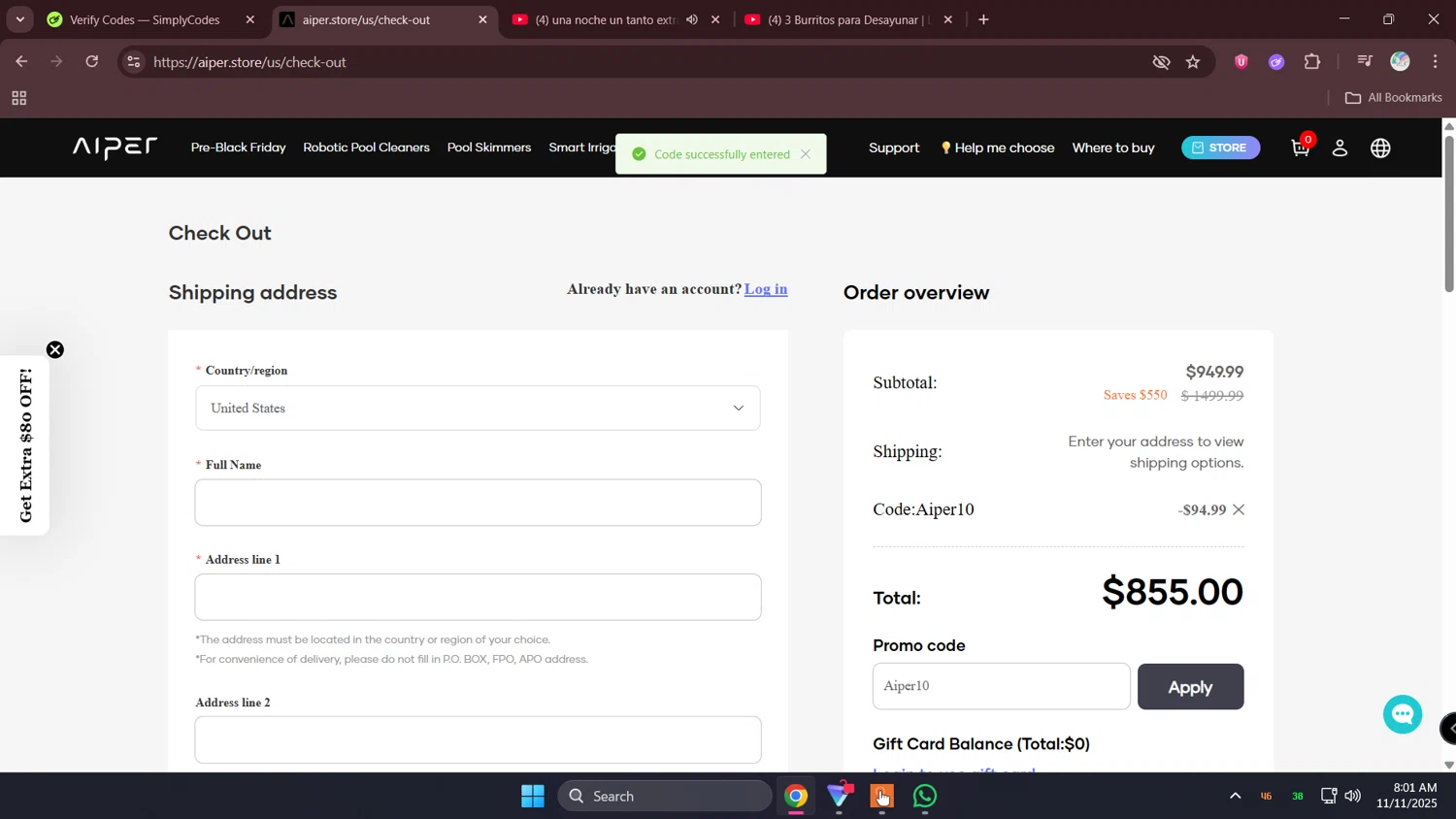This screenshot has width=1456, height=819.
Task: Show hidden system tray icons
Action: pyautogui.click(x=1235, y=796)
